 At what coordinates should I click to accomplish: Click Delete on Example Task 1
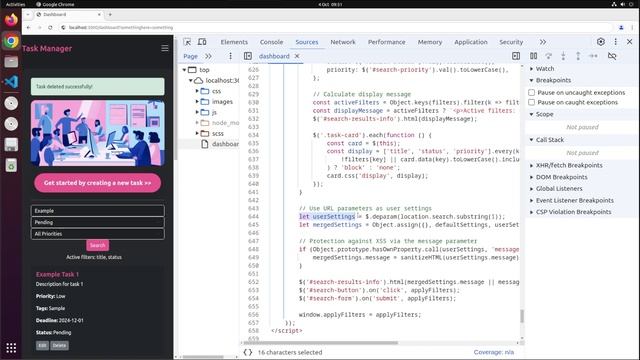coord(59,345)
